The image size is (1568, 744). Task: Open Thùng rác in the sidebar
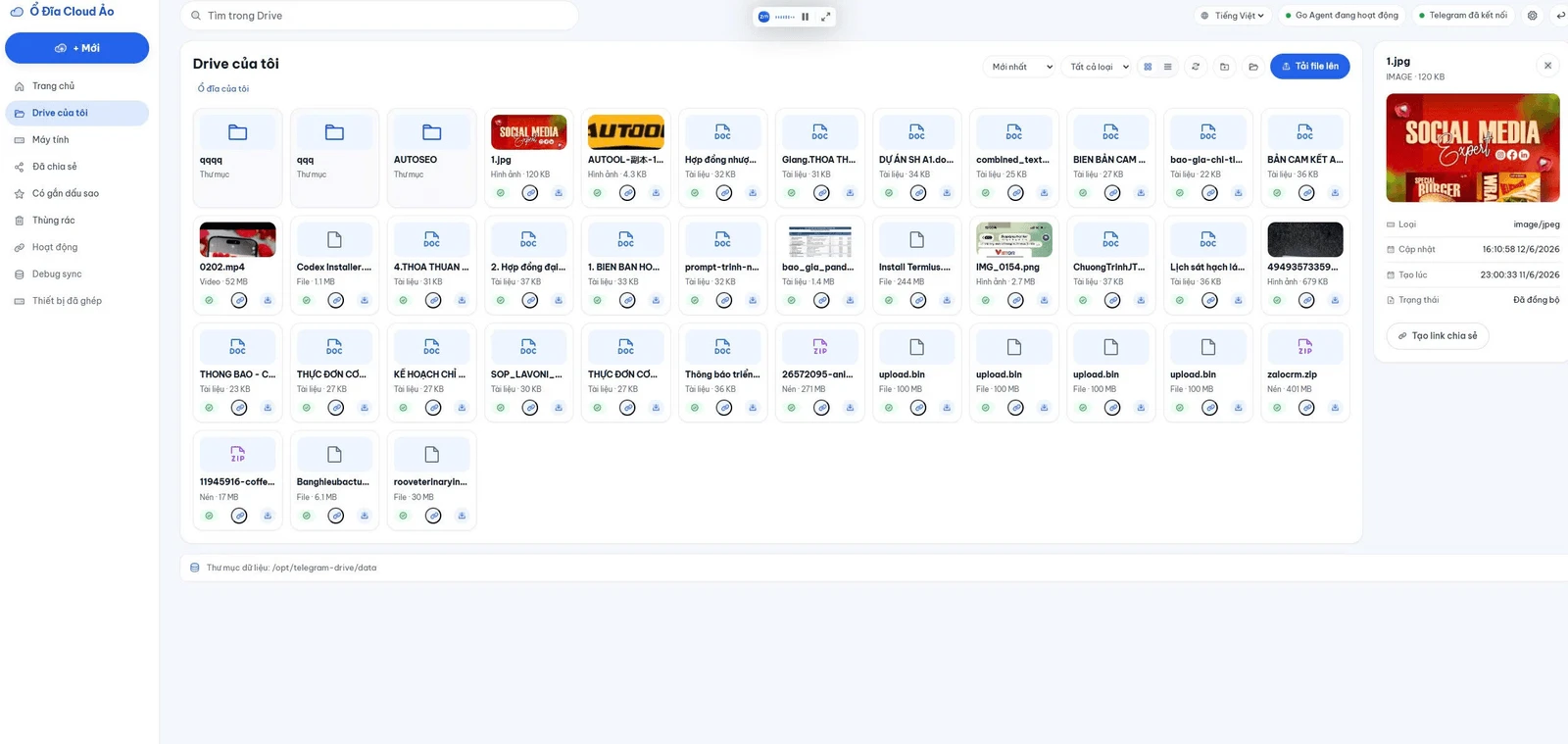[x=53, y=221]
